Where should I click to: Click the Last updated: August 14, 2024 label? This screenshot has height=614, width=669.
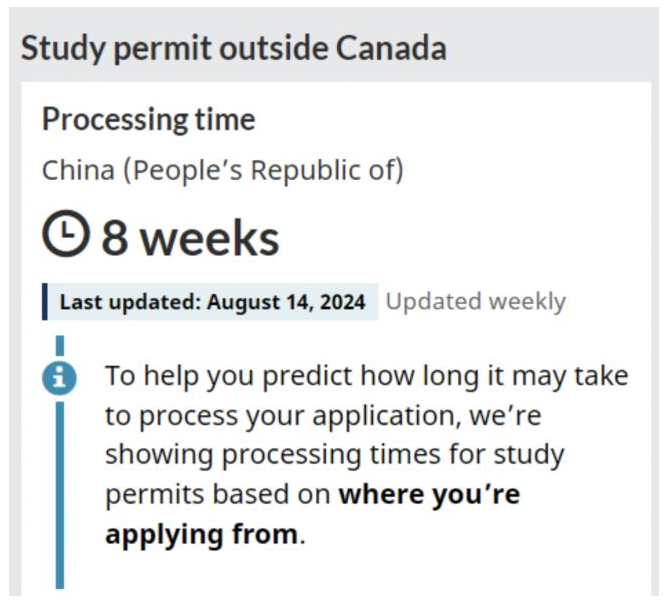coord(212,302)
